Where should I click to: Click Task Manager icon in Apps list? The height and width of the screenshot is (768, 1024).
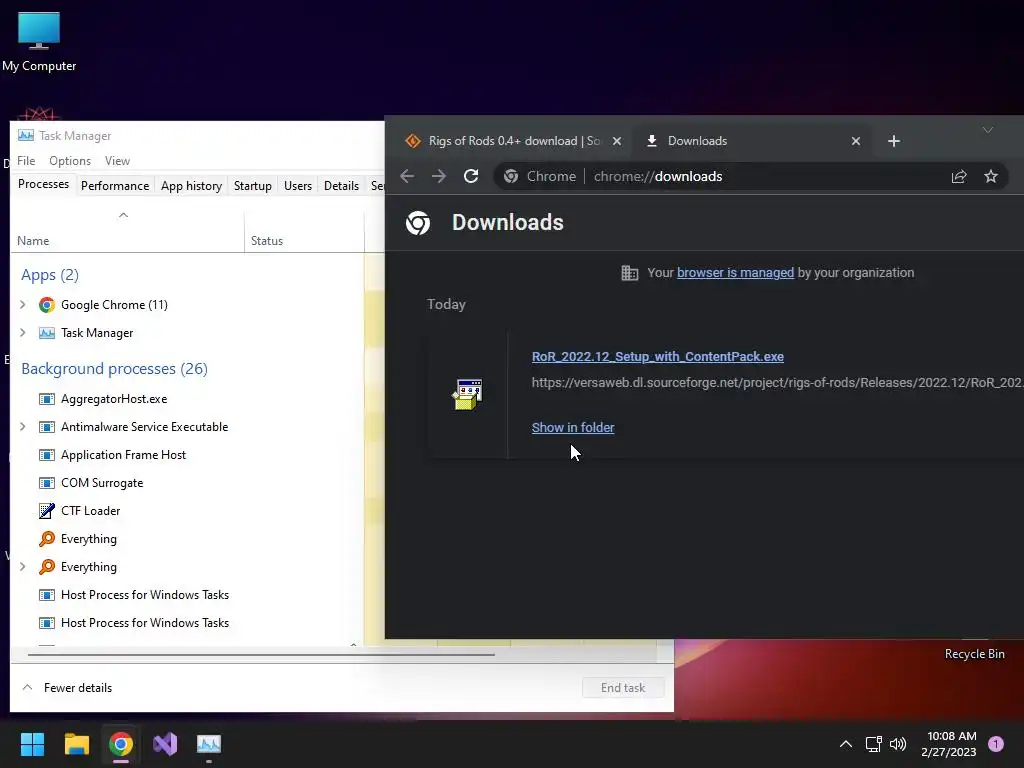(46, 333)
